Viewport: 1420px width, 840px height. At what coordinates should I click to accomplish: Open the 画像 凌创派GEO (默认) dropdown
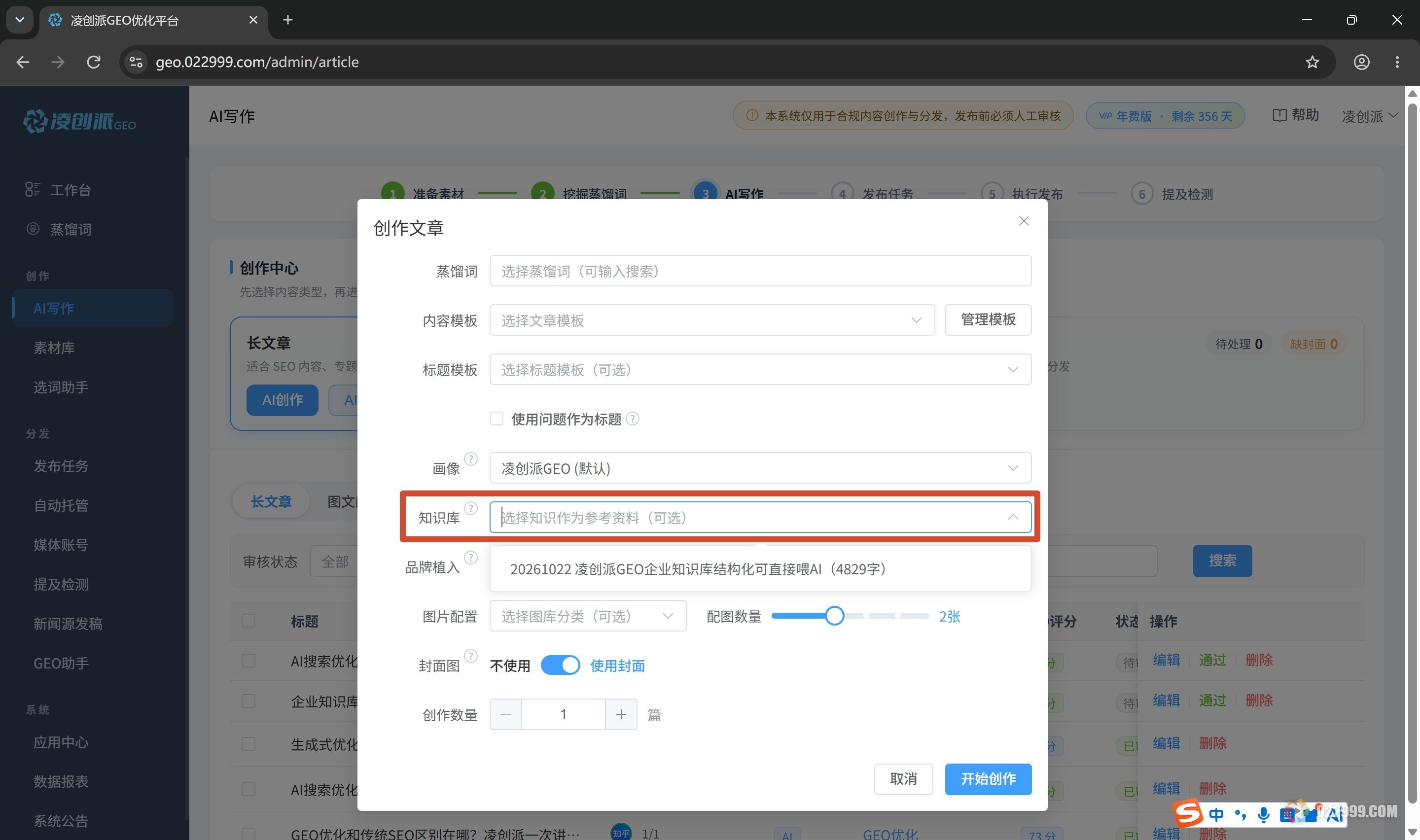pyautogui.click(x=760, y=468)
